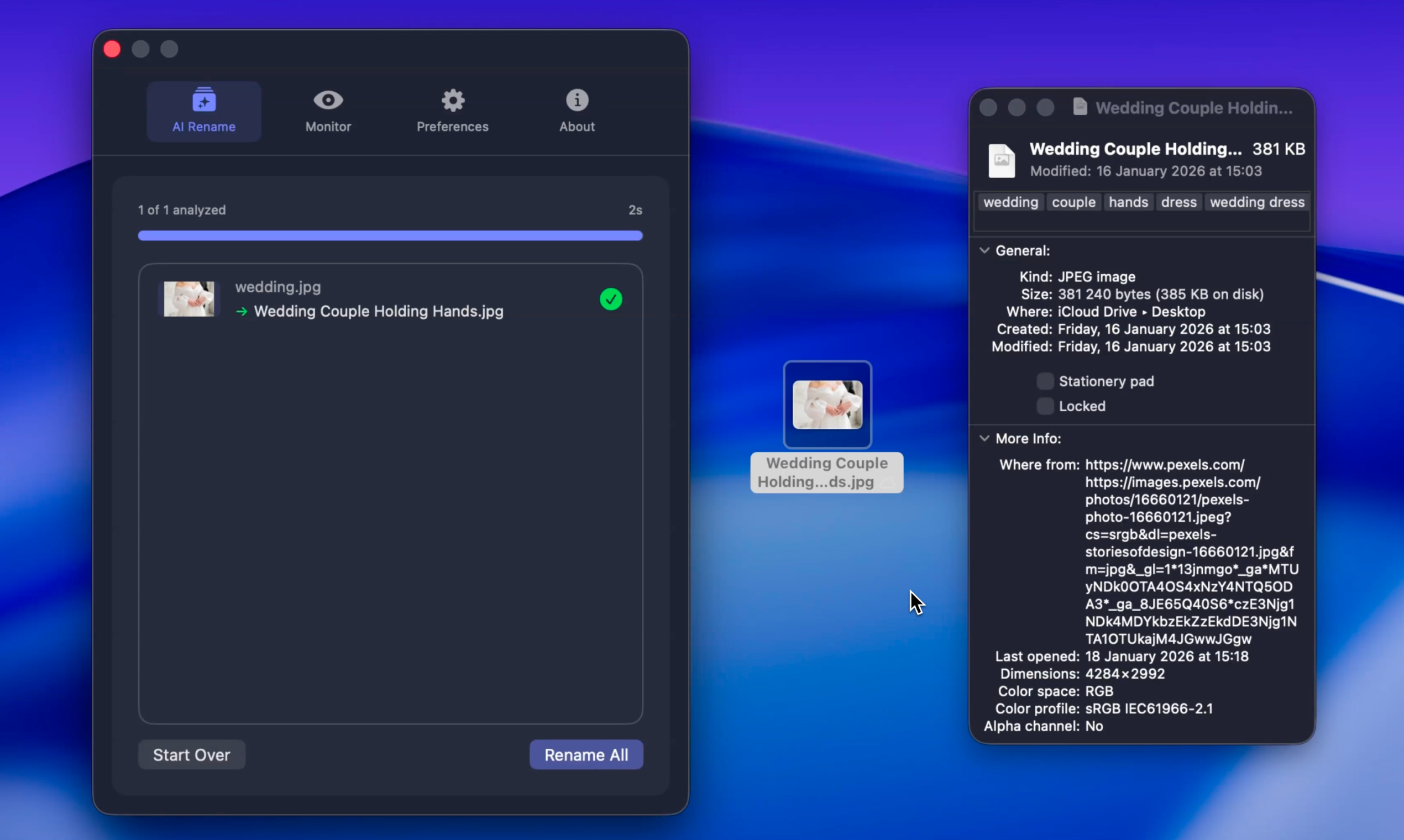Collapse the More Info section
This screenshot has height=840, width=1404.
click(984, 438)
